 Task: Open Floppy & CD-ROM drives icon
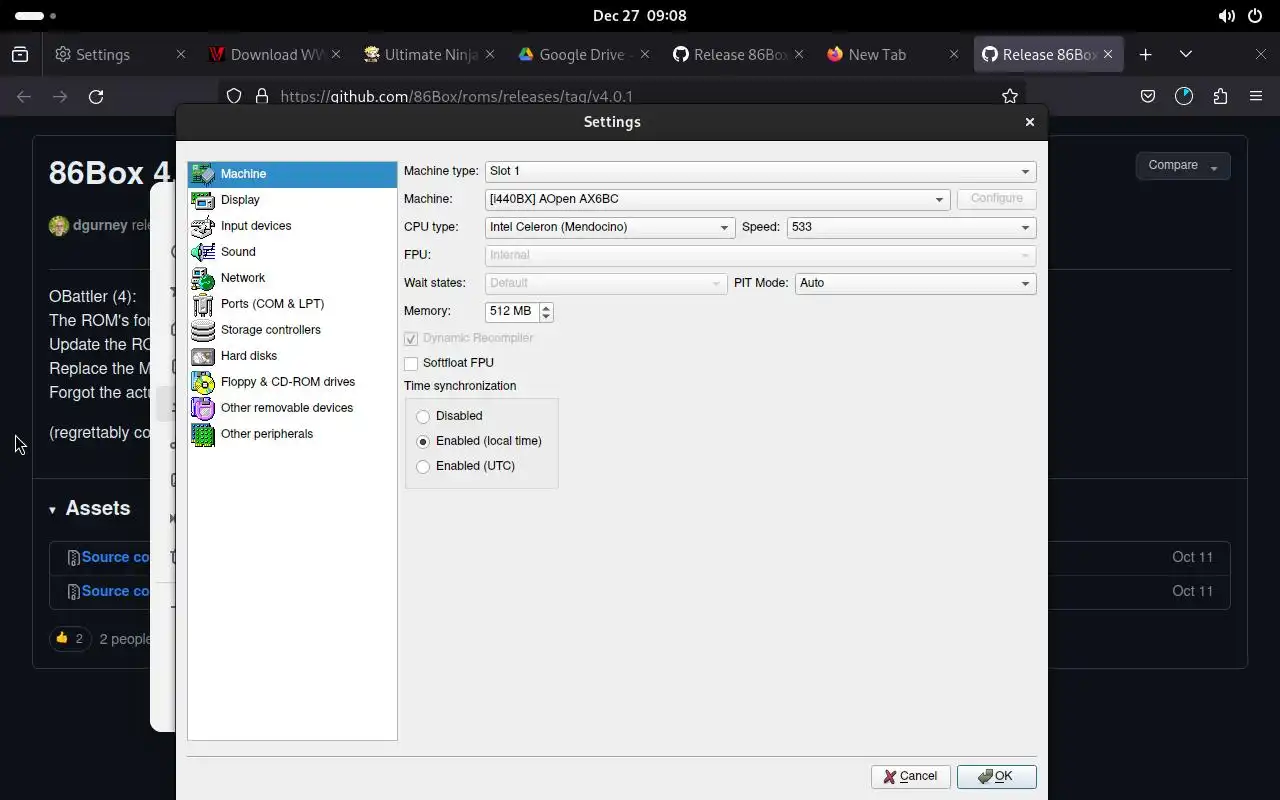pos(203,382)
